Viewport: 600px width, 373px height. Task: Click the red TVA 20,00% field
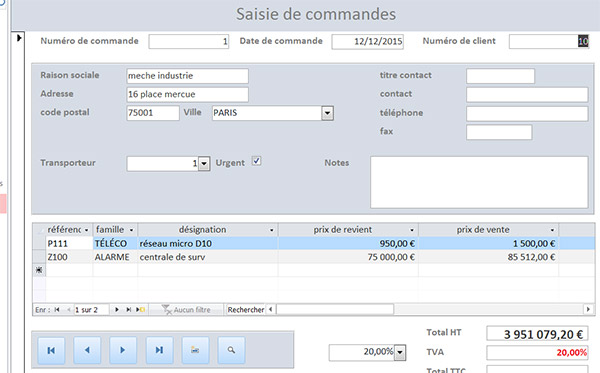click(x=537, y=352)
